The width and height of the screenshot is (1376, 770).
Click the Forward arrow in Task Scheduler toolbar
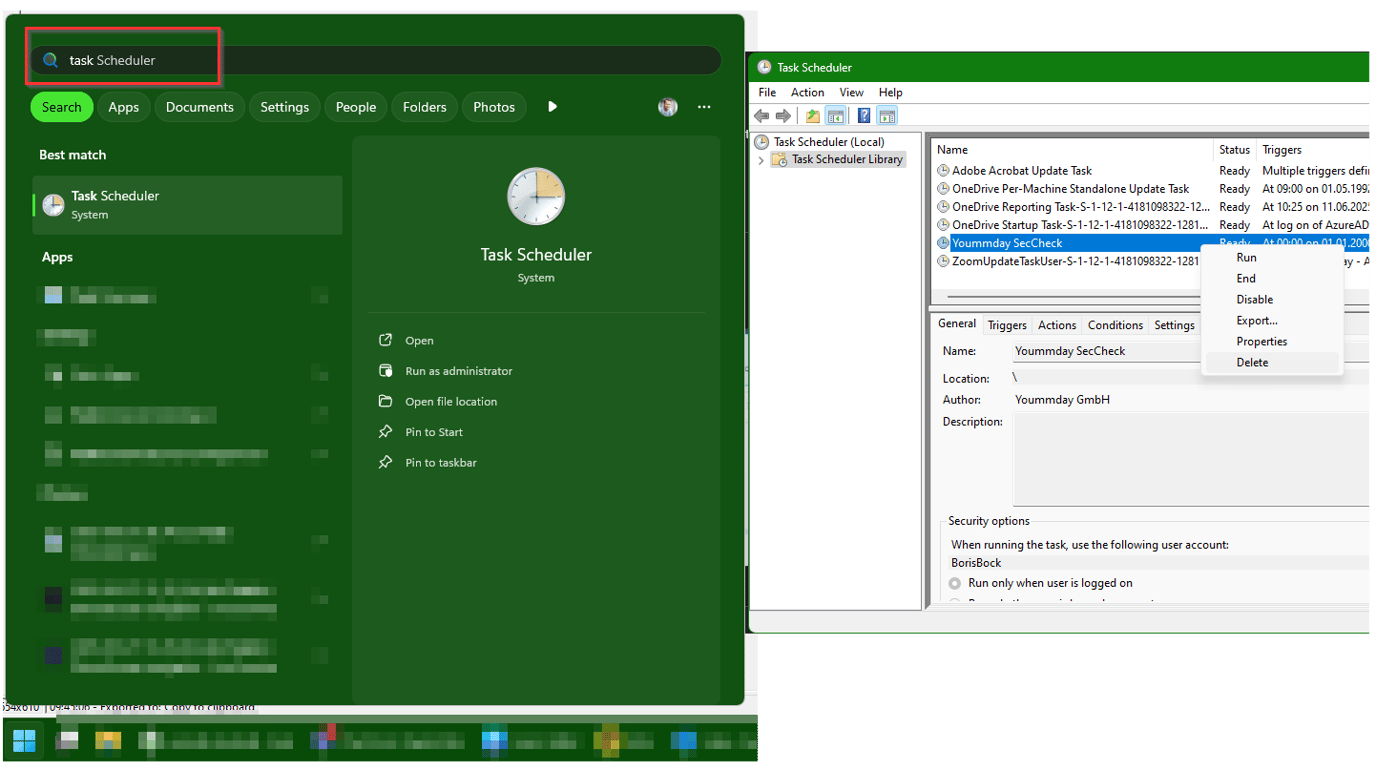(x=783, y=116)
